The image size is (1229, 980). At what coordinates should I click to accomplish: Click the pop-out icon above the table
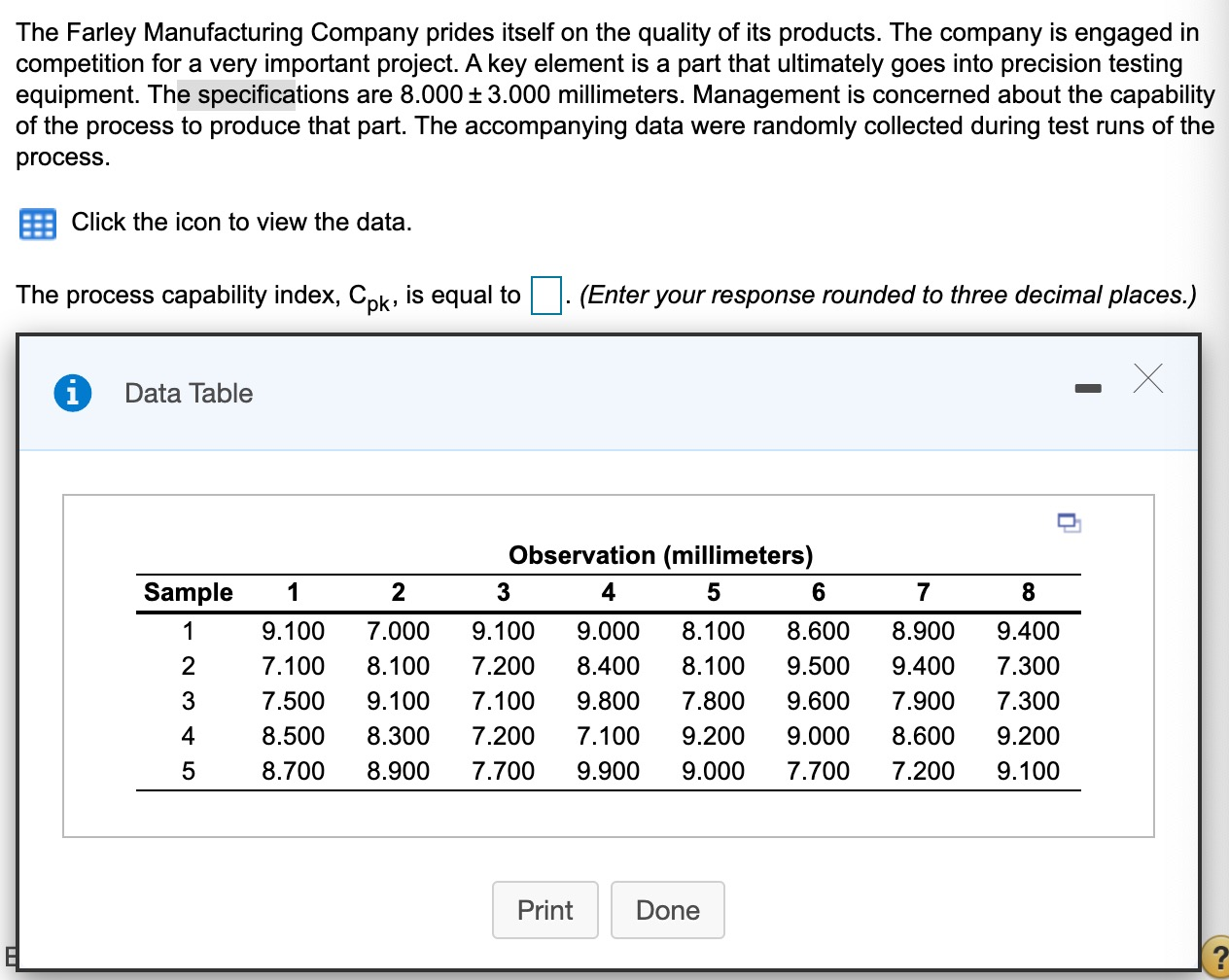pos(1069,522)
